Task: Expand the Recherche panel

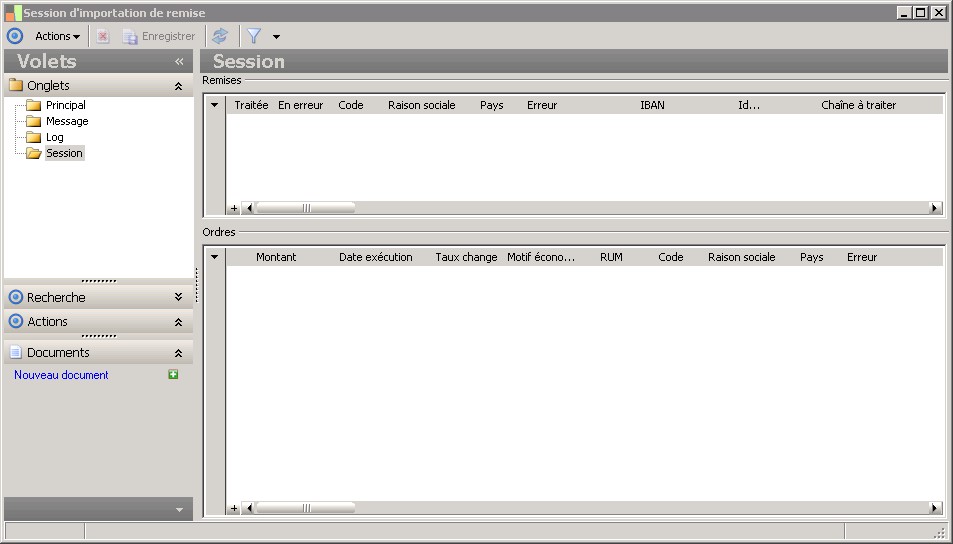Action: 178,297
